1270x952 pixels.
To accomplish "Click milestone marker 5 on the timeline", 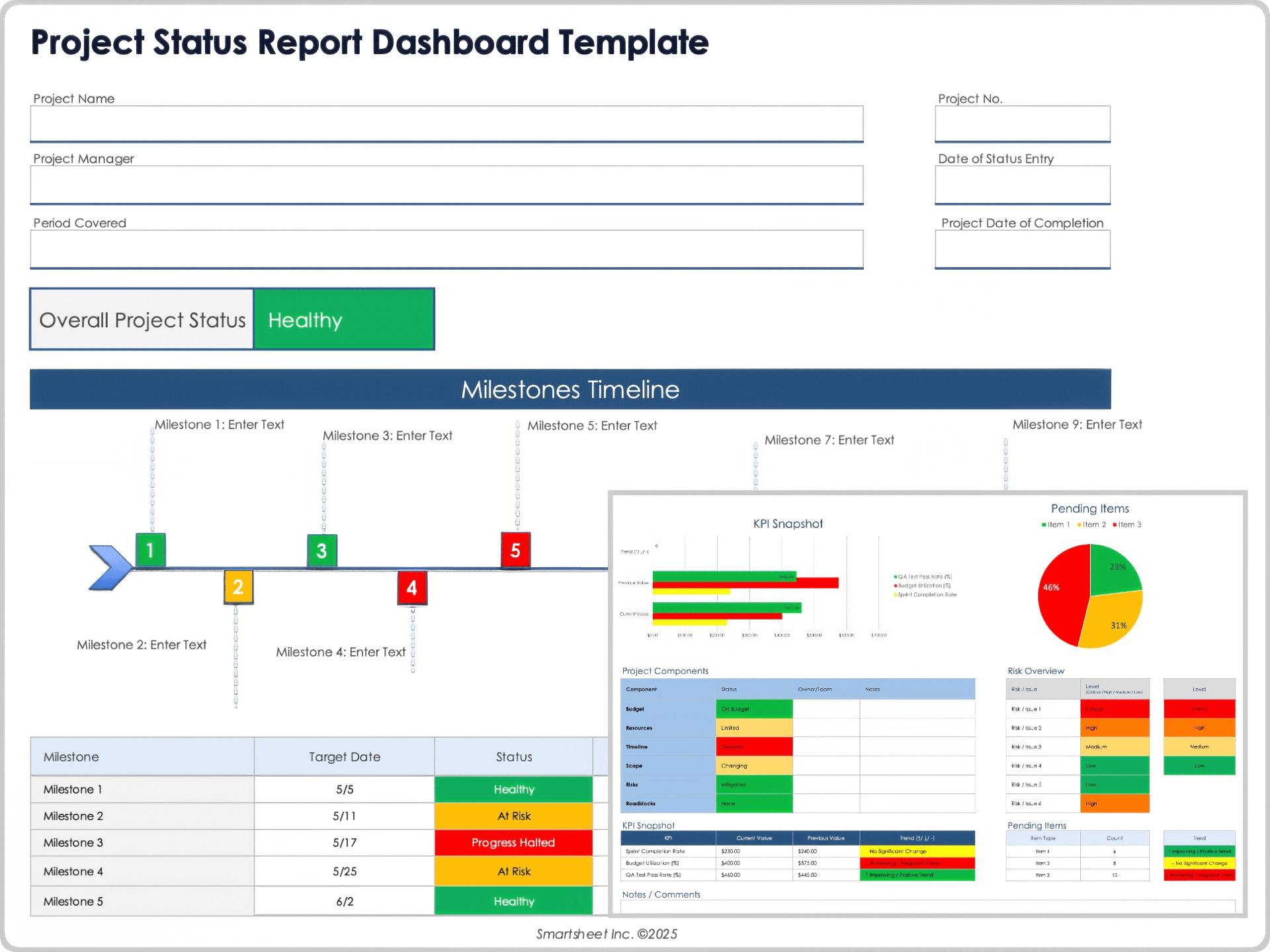I will click(514, 551).
